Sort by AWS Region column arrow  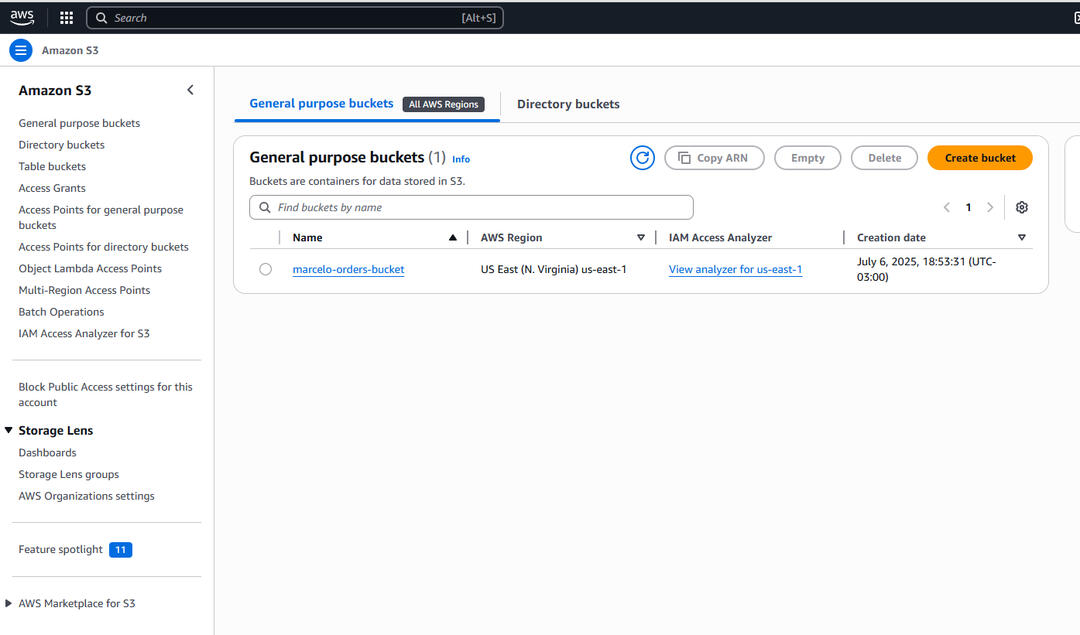pos(641,238)
